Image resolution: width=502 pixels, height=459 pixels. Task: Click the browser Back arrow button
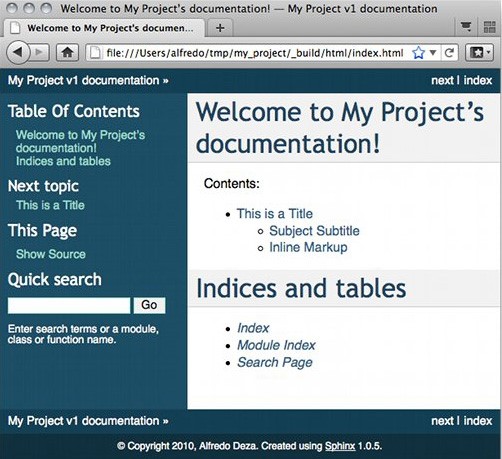(18, 52)
